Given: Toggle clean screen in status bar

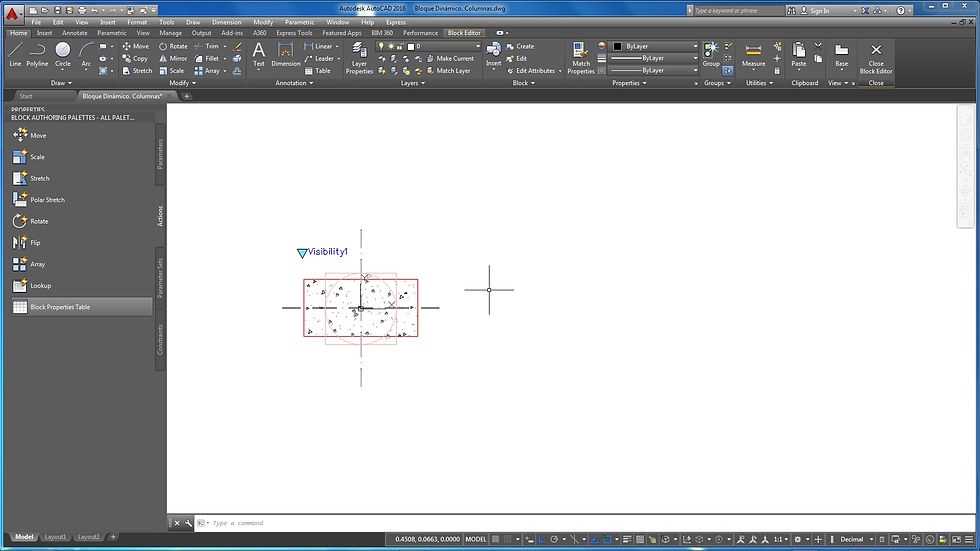Looking at the screenshot, I should [x=956, y=539].
